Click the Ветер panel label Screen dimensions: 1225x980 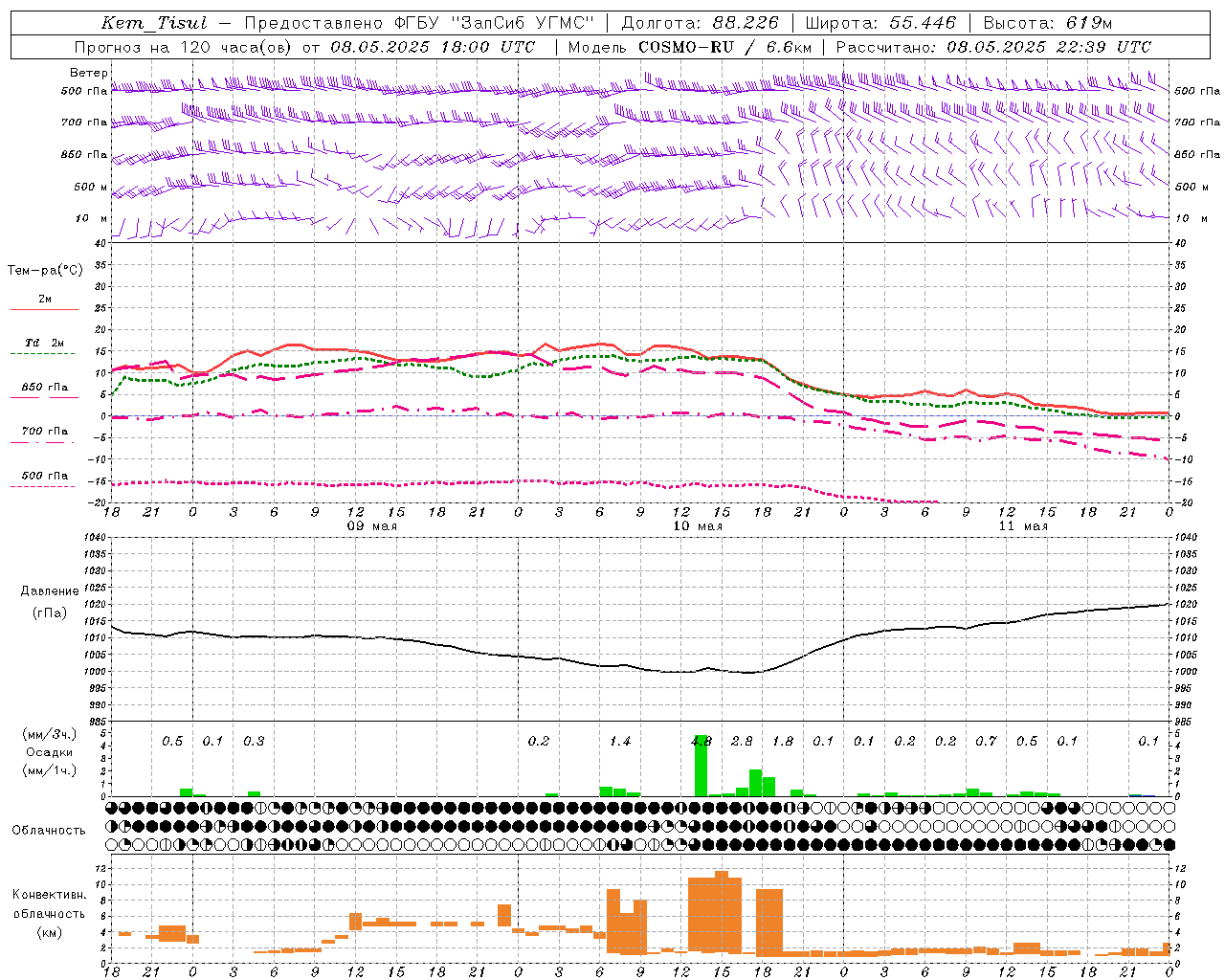point(88,73)
